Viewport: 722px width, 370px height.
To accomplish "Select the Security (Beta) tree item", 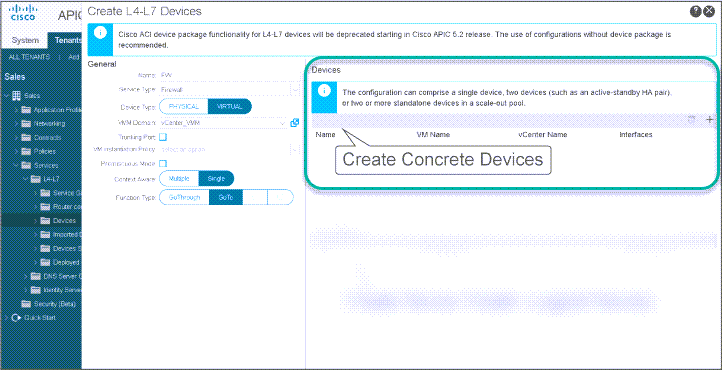I will point(55,304).
